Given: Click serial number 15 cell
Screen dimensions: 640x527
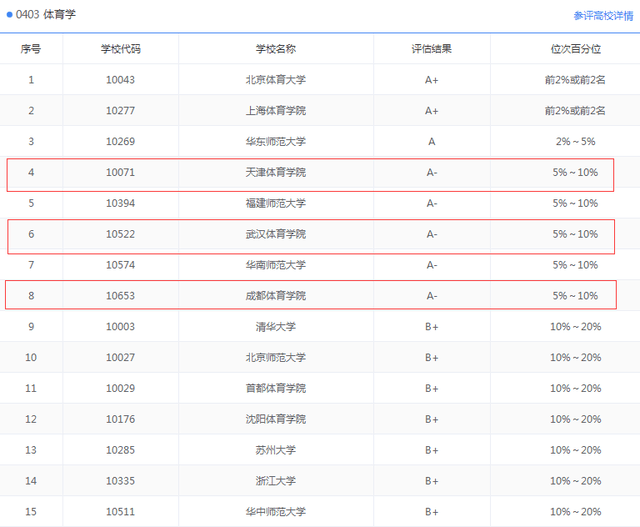Looking at the screenshot, I should click(31, 511).
